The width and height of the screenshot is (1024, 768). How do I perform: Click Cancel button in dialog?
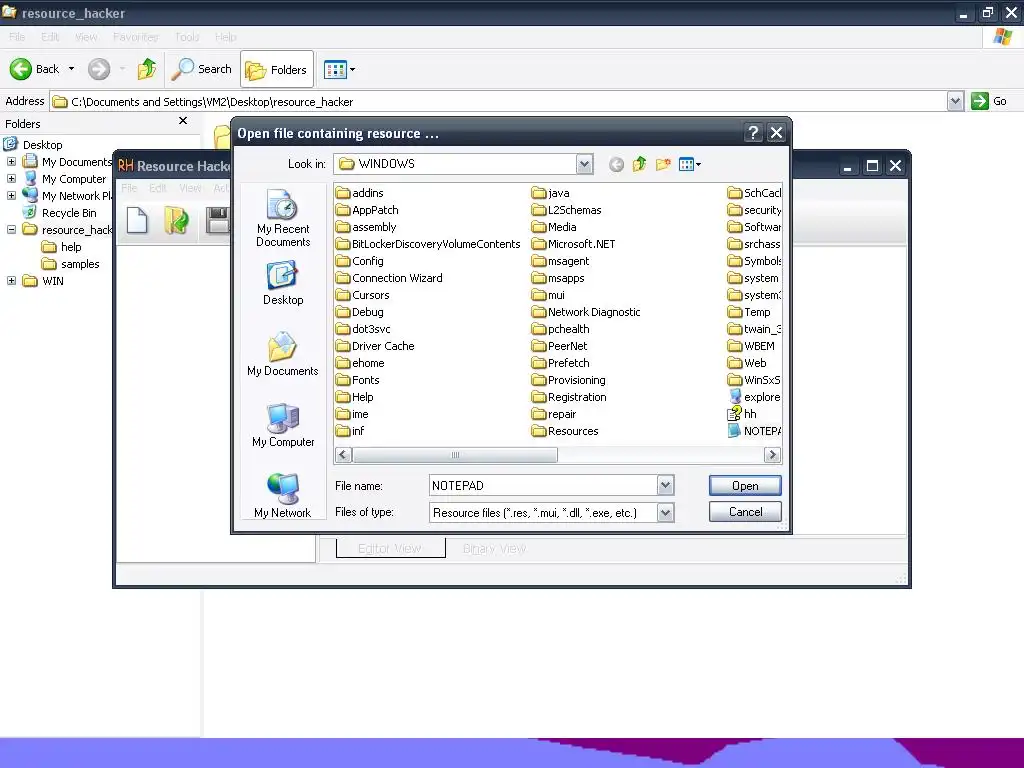click(x=745, y=512)
